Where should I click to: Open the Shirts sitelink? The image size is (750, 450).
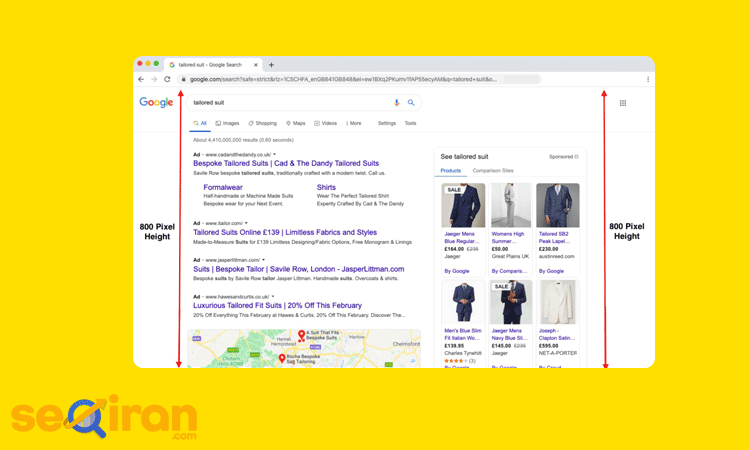pyautogui.click(x=326, y=187)
